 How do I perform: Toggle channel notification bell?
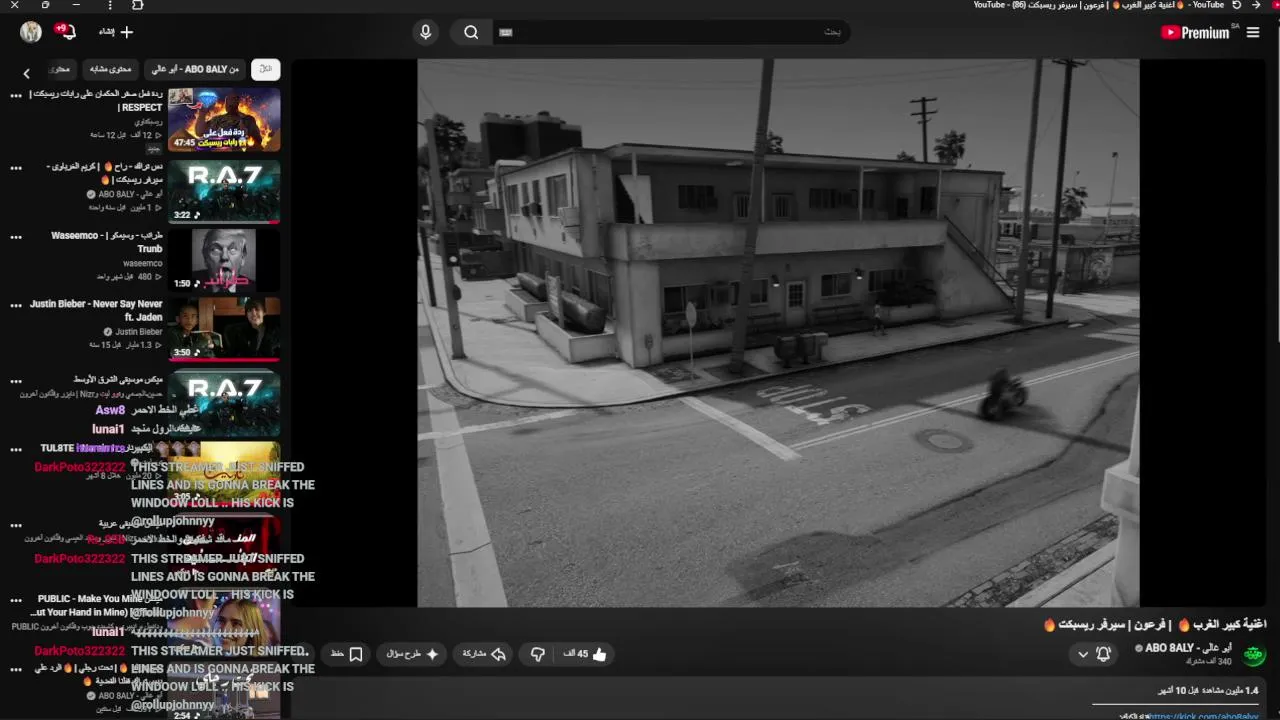click(1103, 654)
